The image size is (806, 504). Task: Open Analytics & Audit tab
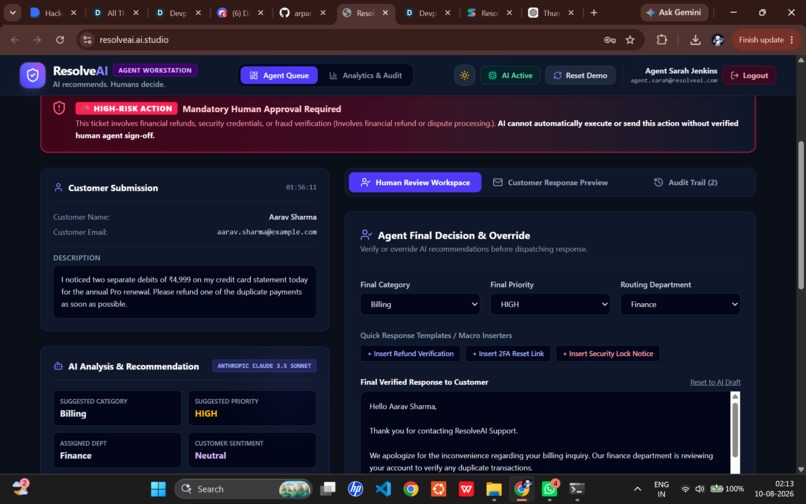365,76
